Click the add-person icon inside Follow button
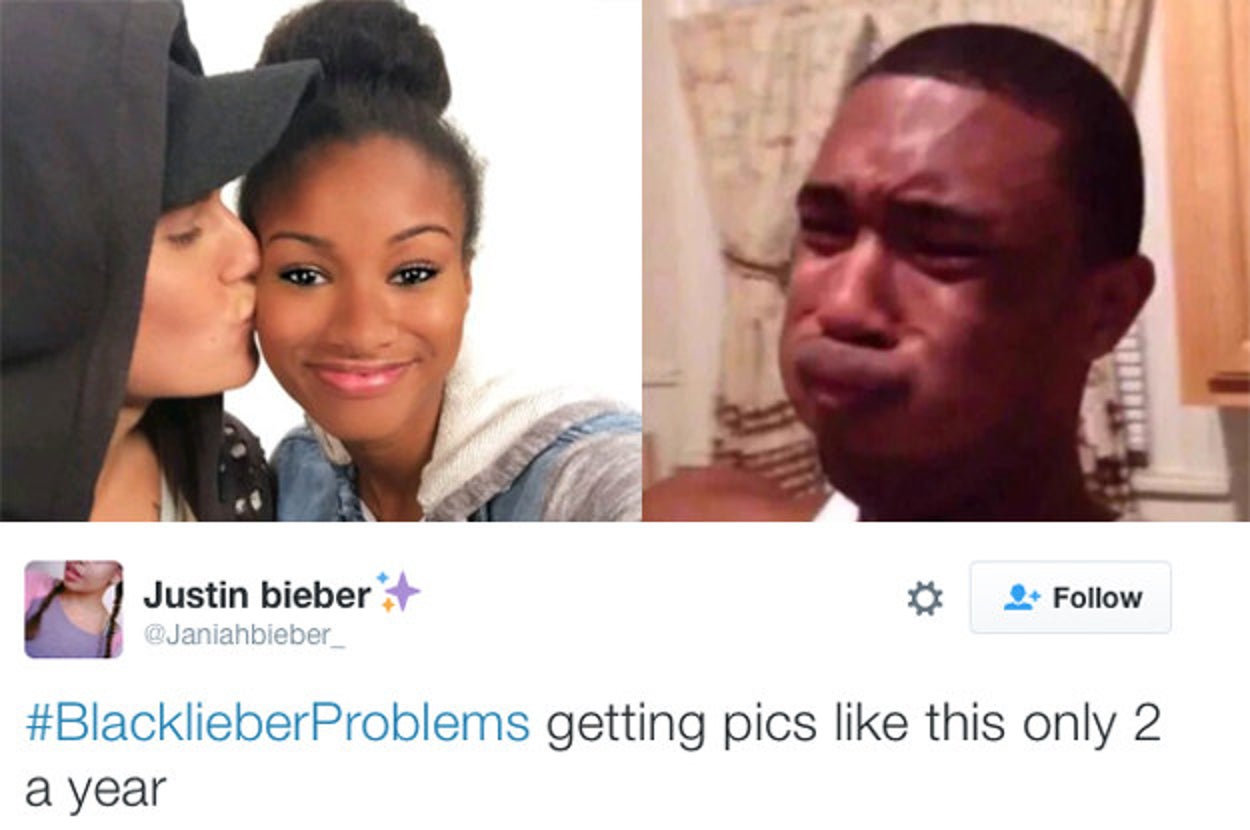This screenshot has height=830, width=1250. tap(1022, 597)
